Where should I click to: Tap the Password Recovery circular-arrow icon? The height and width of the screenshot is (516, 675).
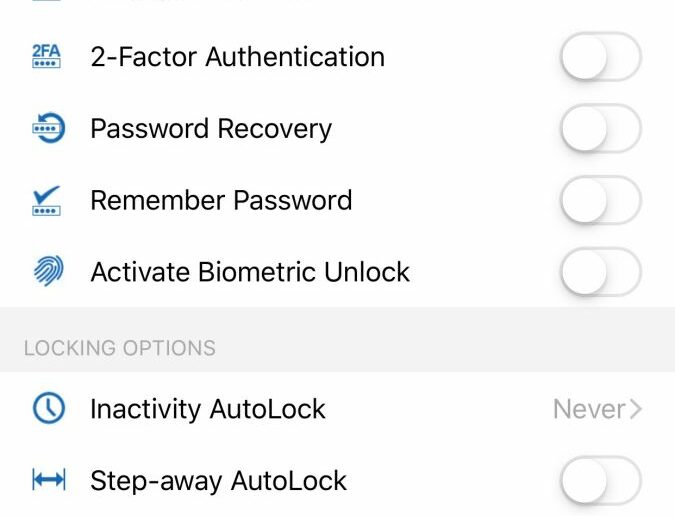[49, 128]
